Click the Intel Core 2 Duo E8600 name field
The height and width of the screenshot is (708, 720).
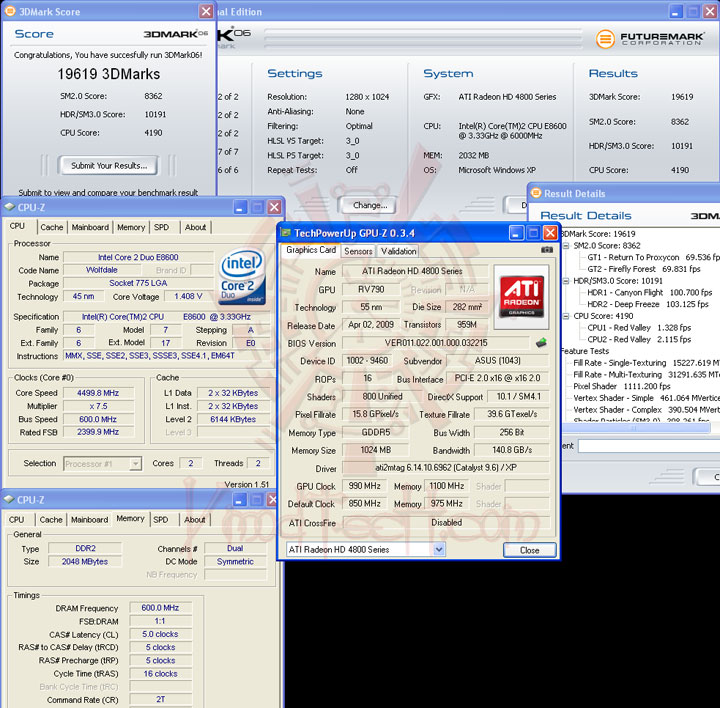click(138, 257)
